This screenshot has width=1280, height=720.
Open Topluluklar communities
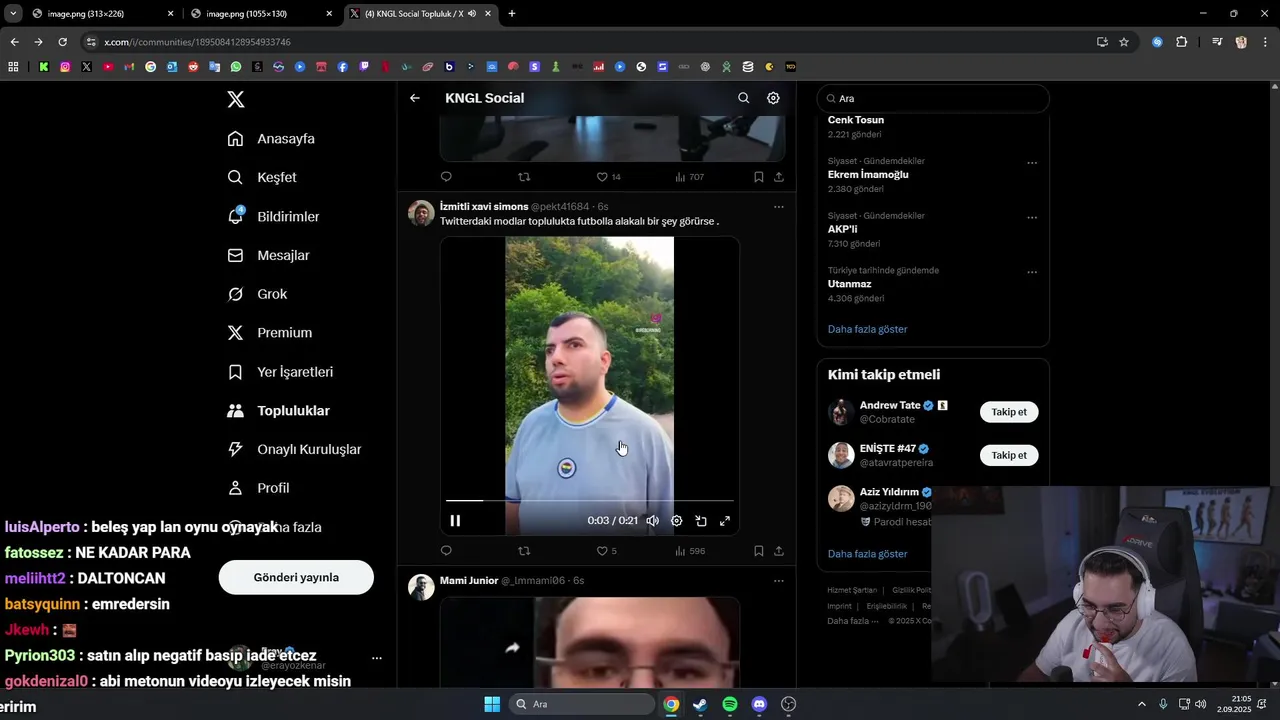278,411
